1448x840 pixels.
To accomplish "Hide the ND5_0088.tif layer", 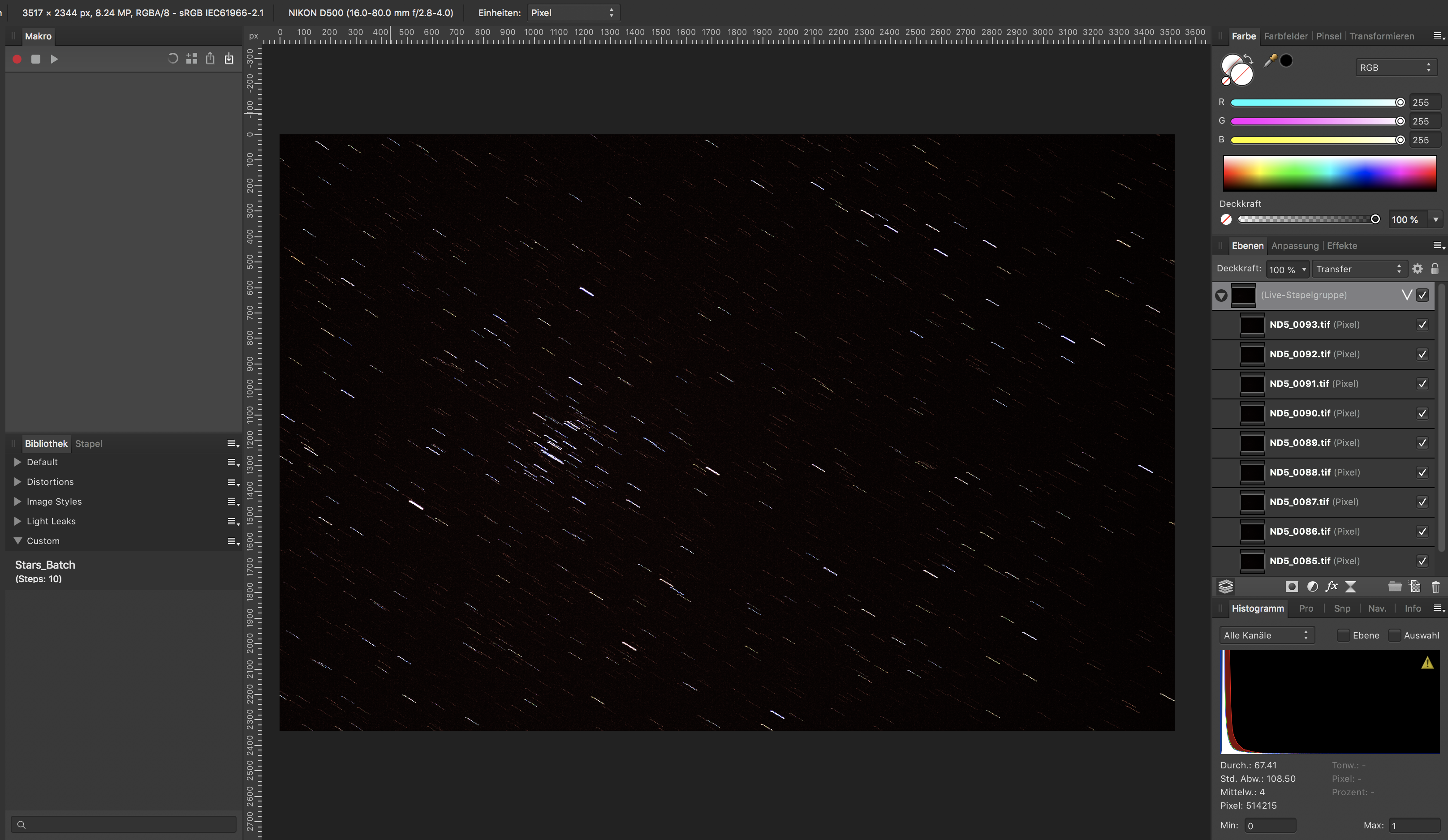I will [x=1422, y=472].
